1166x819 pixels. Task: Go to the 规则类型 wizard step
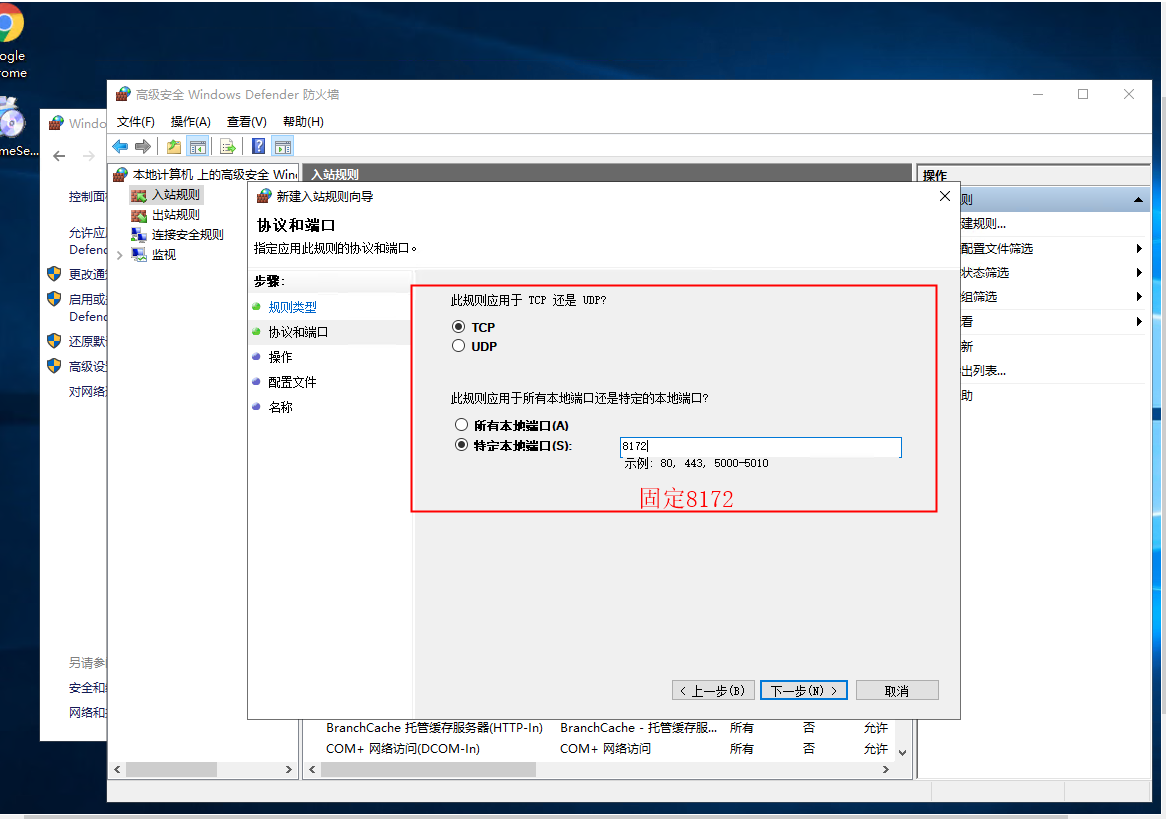(x=292, y=306)
